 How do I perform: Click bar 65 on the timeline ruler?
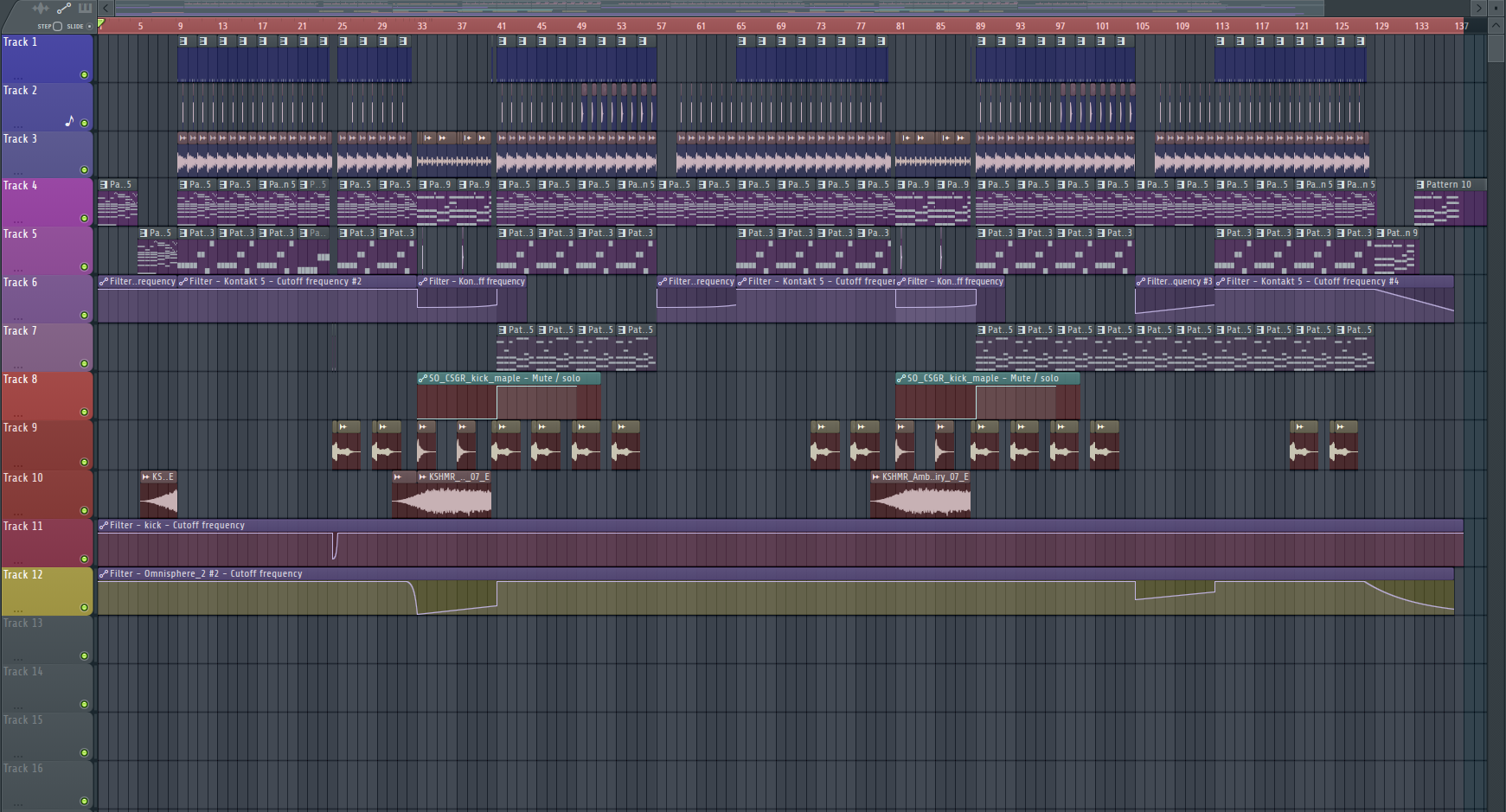tap(741, 26)
